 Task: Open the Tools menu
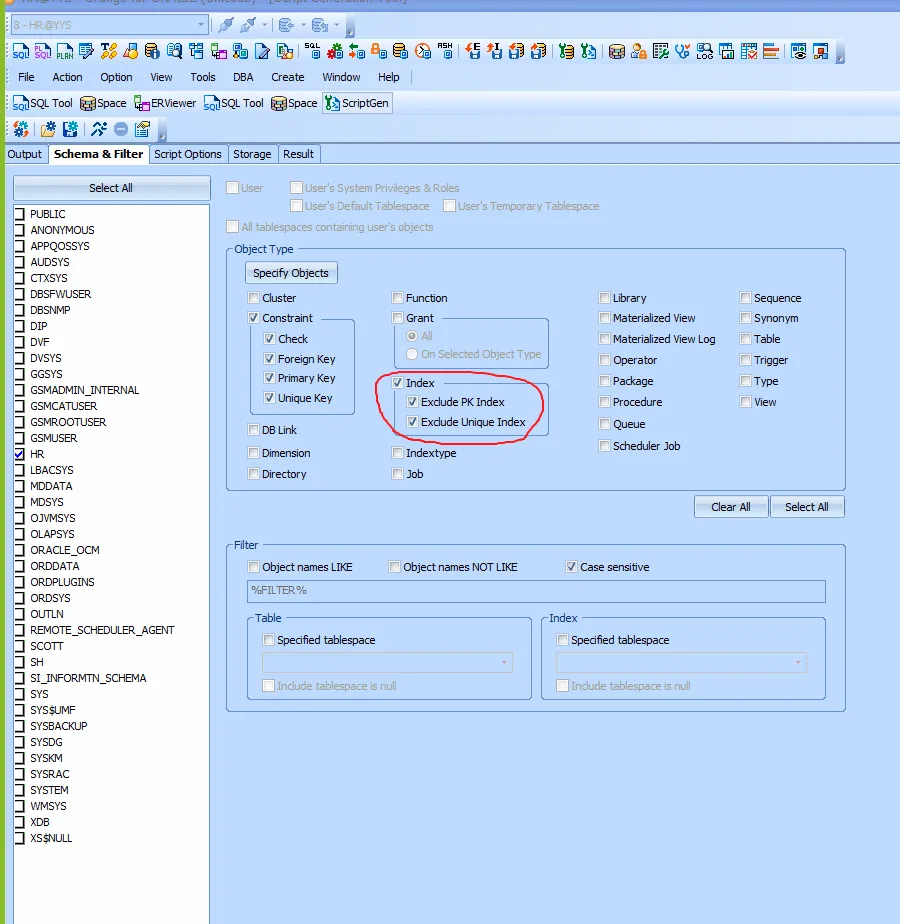[203, 77]
